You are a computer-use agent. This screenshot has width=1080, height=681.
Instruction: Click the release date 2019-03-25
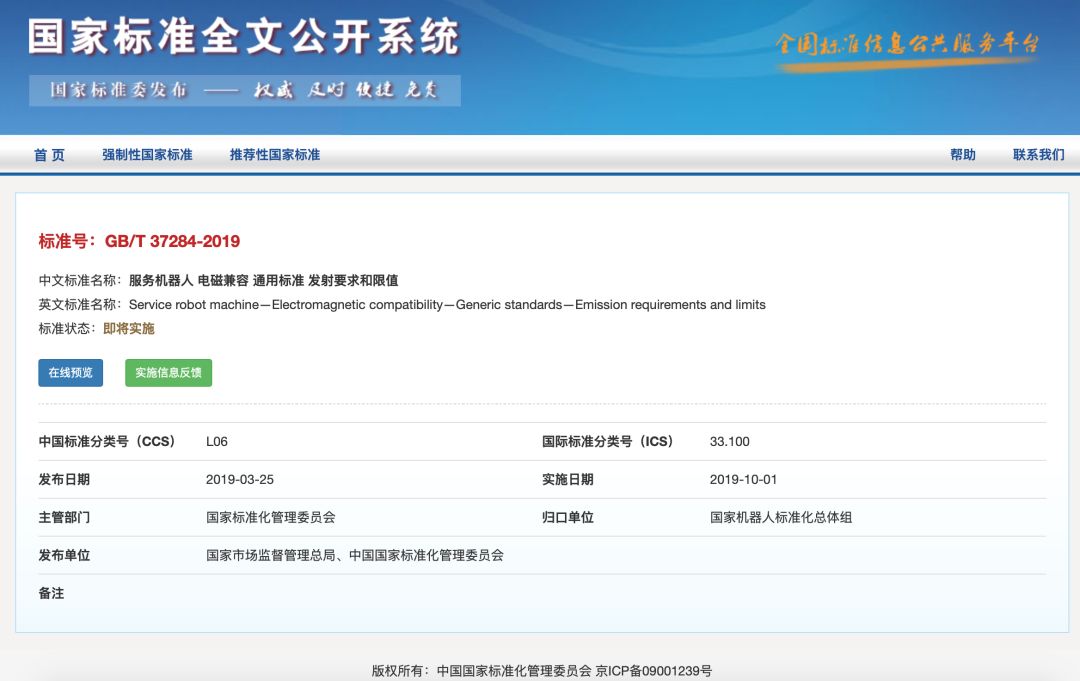point(240,480)
